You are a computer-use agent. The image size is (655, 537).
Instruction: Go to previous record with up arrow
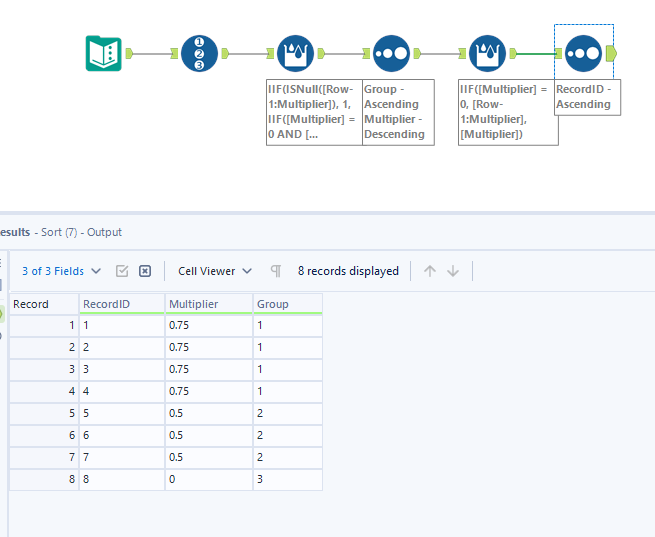point(430,271)
